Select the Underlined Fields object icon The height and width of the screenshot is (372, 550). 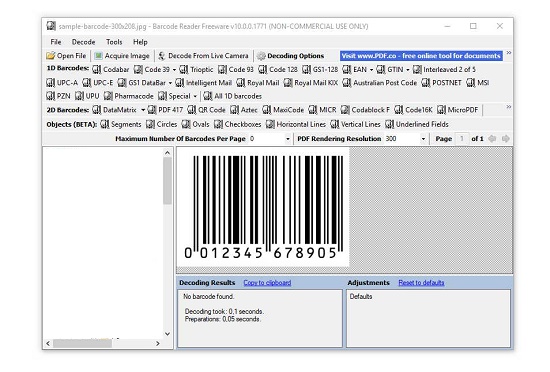[389, 124]
